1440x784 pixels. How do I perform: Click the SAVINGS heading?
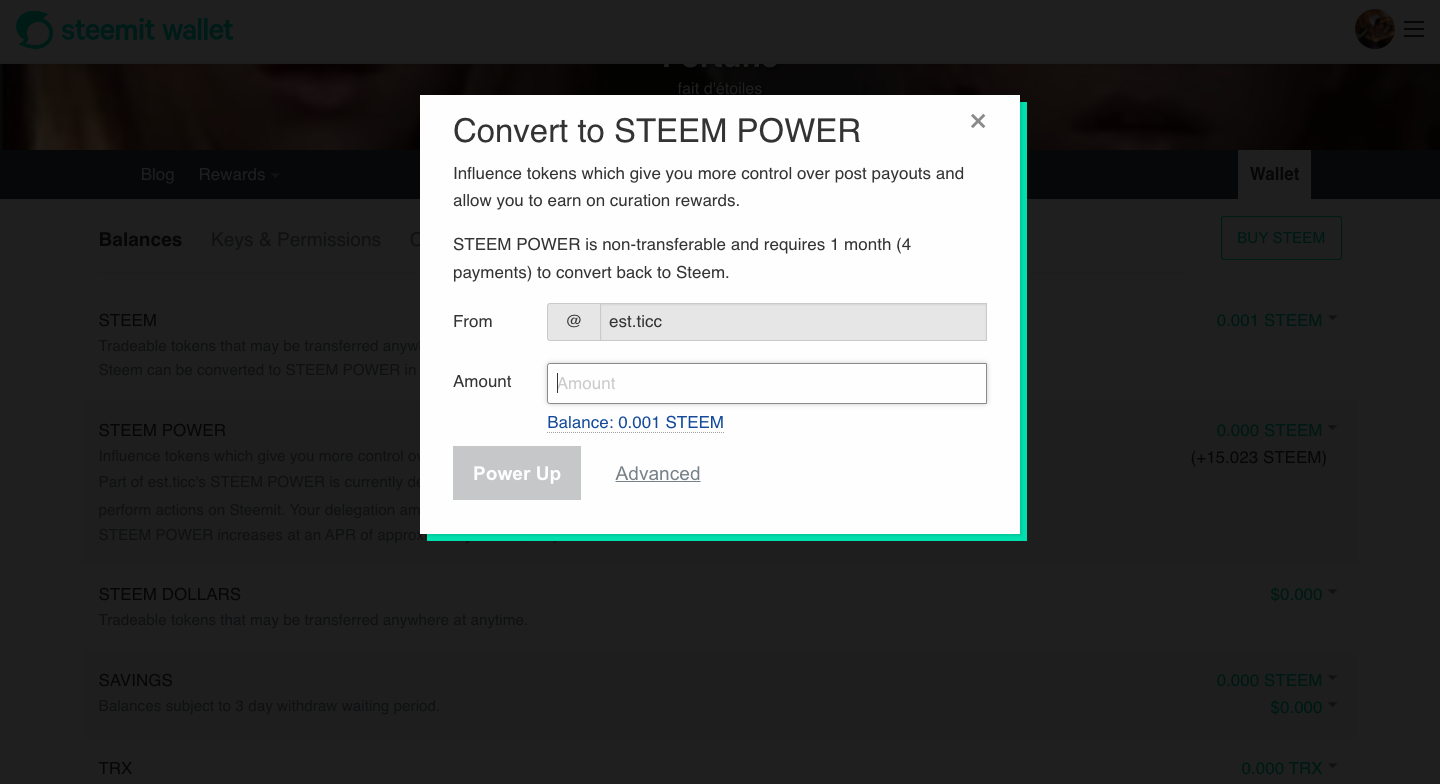pyautogui.click(x=136, y=680)
